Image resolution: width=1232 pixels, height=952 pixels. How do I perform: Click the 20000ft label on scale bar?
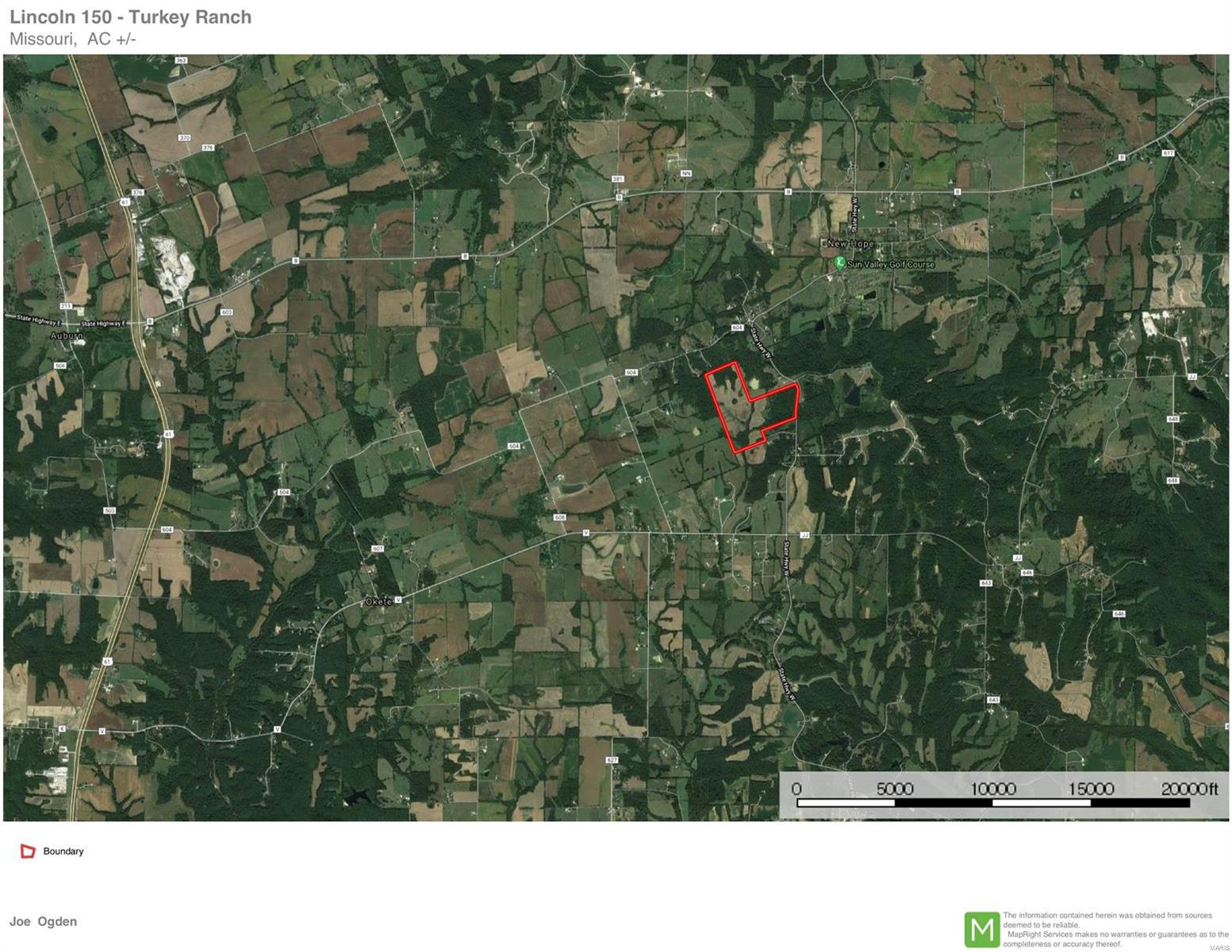[x=1188, y=789]
